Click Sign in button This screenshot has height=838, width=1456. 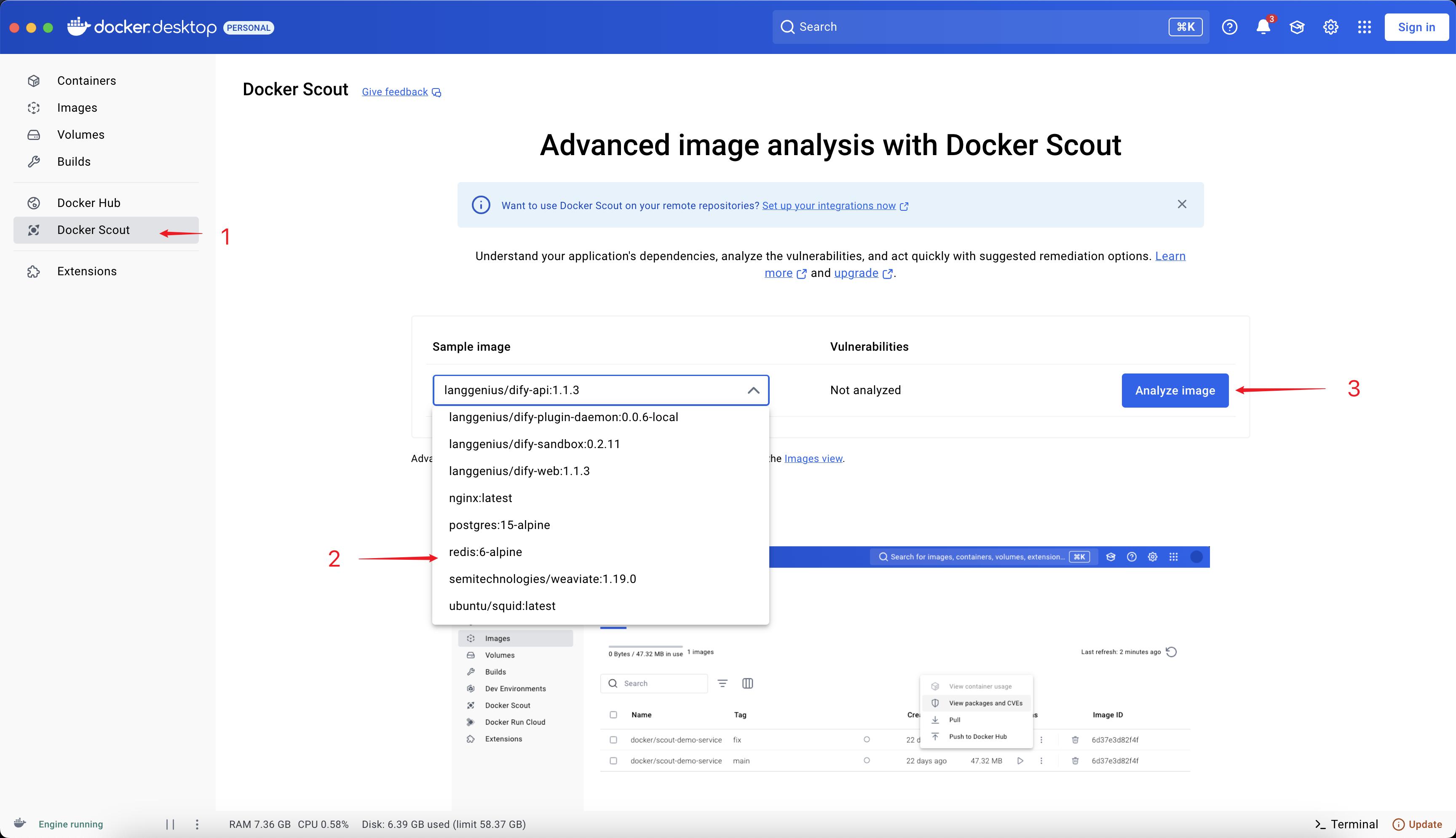click(x=1416, y=27)
